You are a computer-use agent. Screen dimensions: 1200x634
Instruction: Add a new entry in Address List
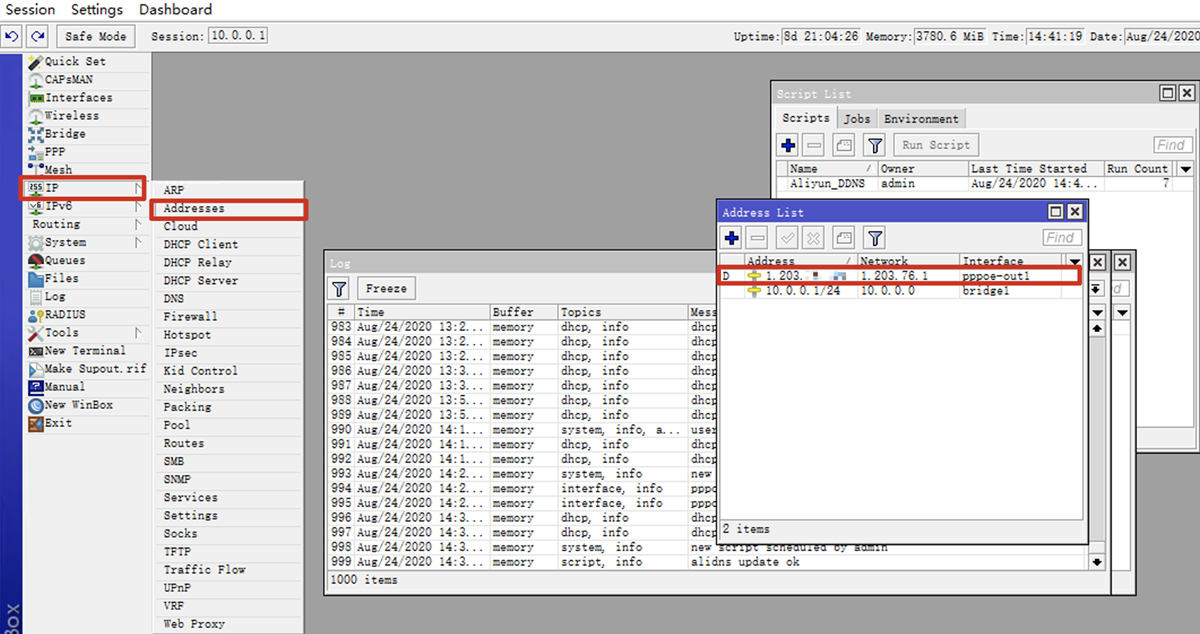732,238
